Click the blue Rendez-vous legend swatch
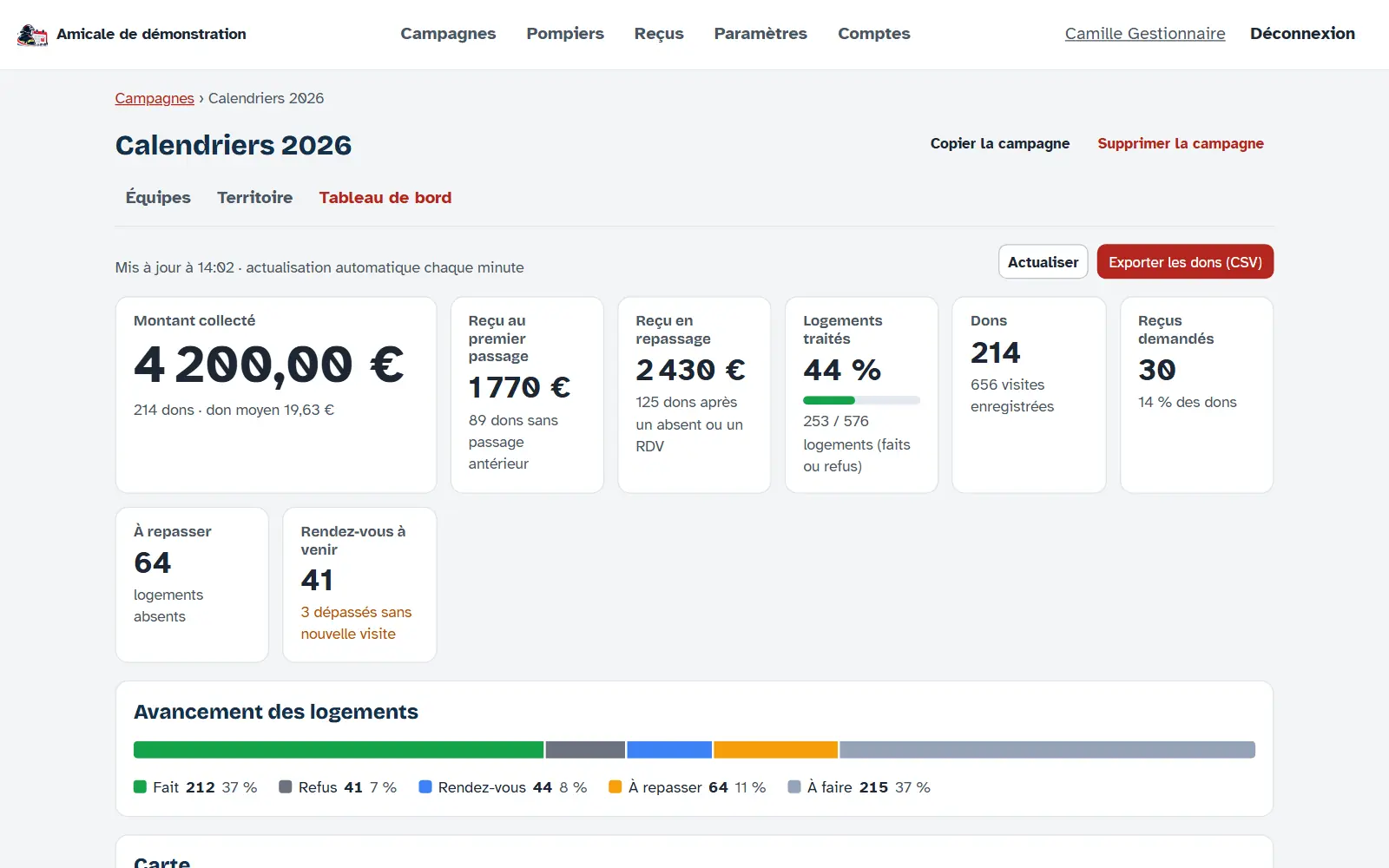1389x868 pixels. pos(425,787)
